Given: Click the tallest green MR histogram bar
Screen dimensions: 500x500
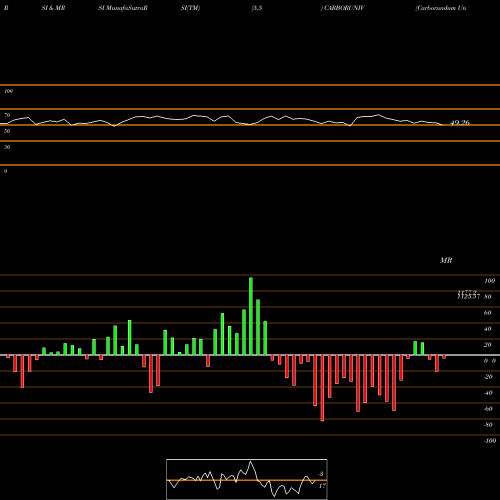Looking at the screenshot, I should click(x=251, y=316).
